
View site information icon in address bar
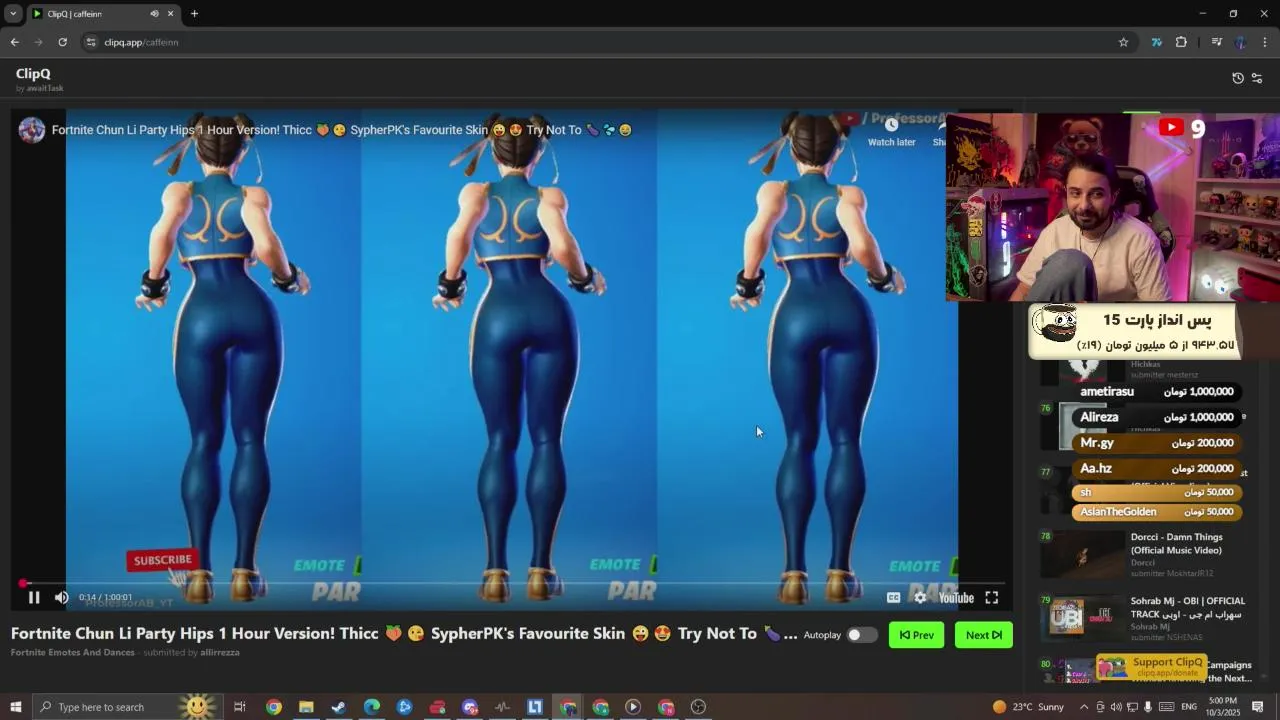91,42
